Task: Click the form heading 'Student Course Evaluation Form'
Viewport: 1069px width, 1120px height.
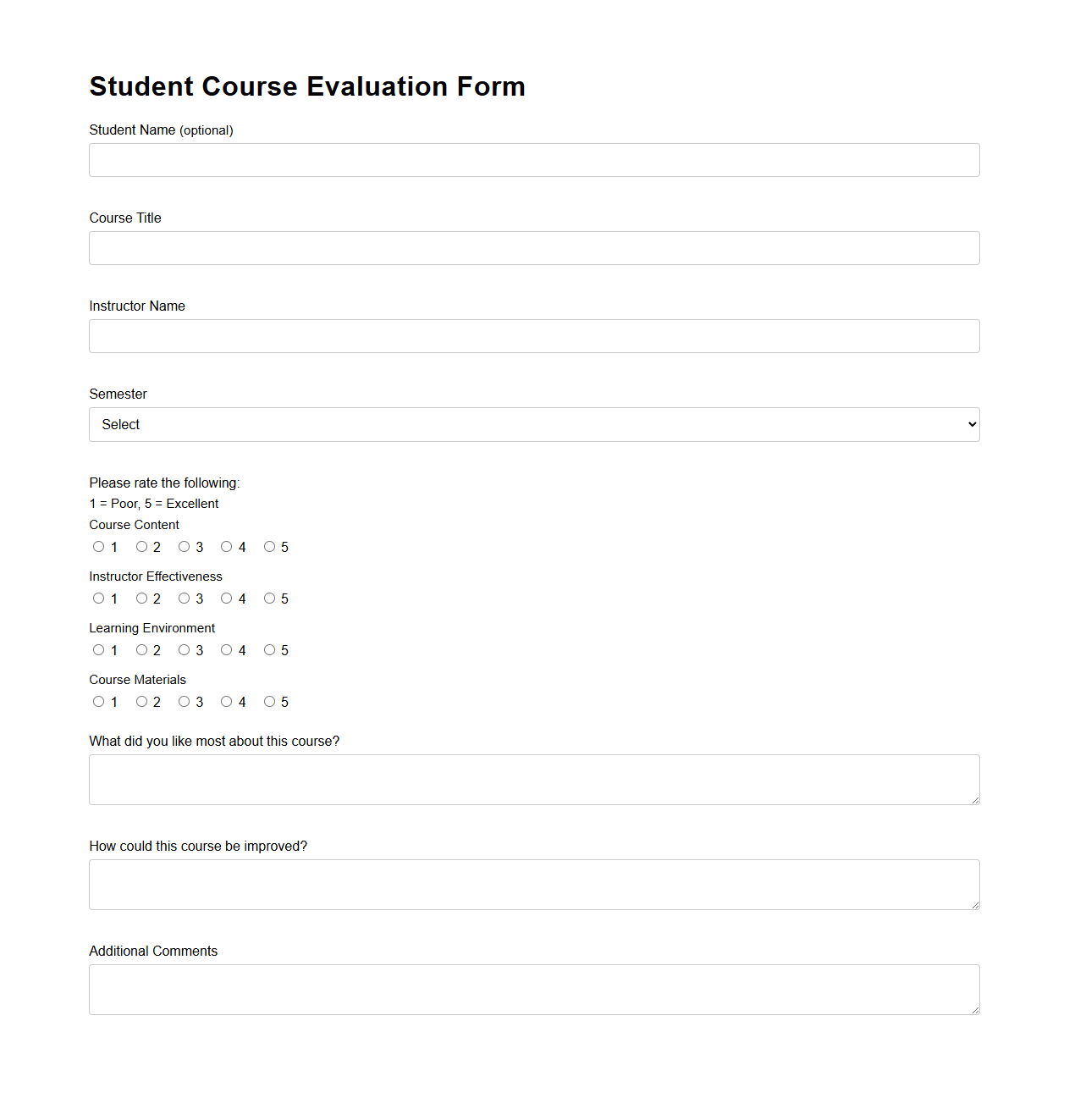Action: [x=307, y=86]
